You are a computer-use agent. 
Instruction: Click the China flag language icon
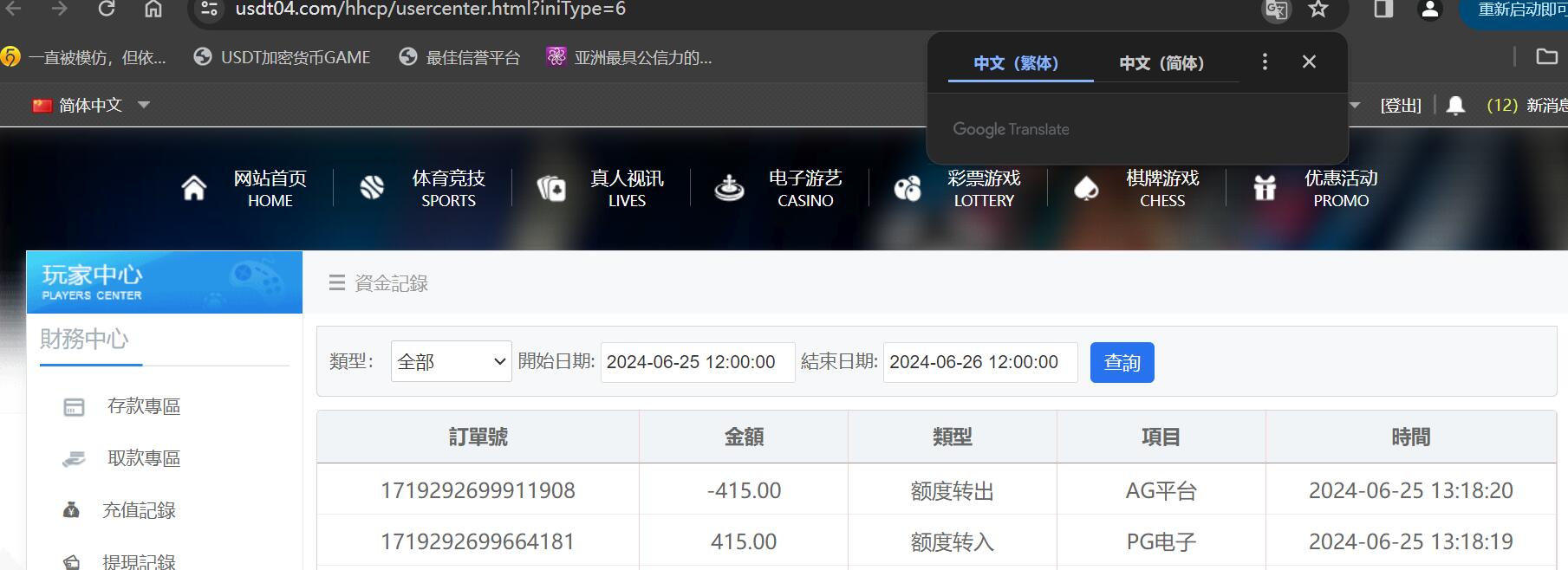(x=42, y=106)
